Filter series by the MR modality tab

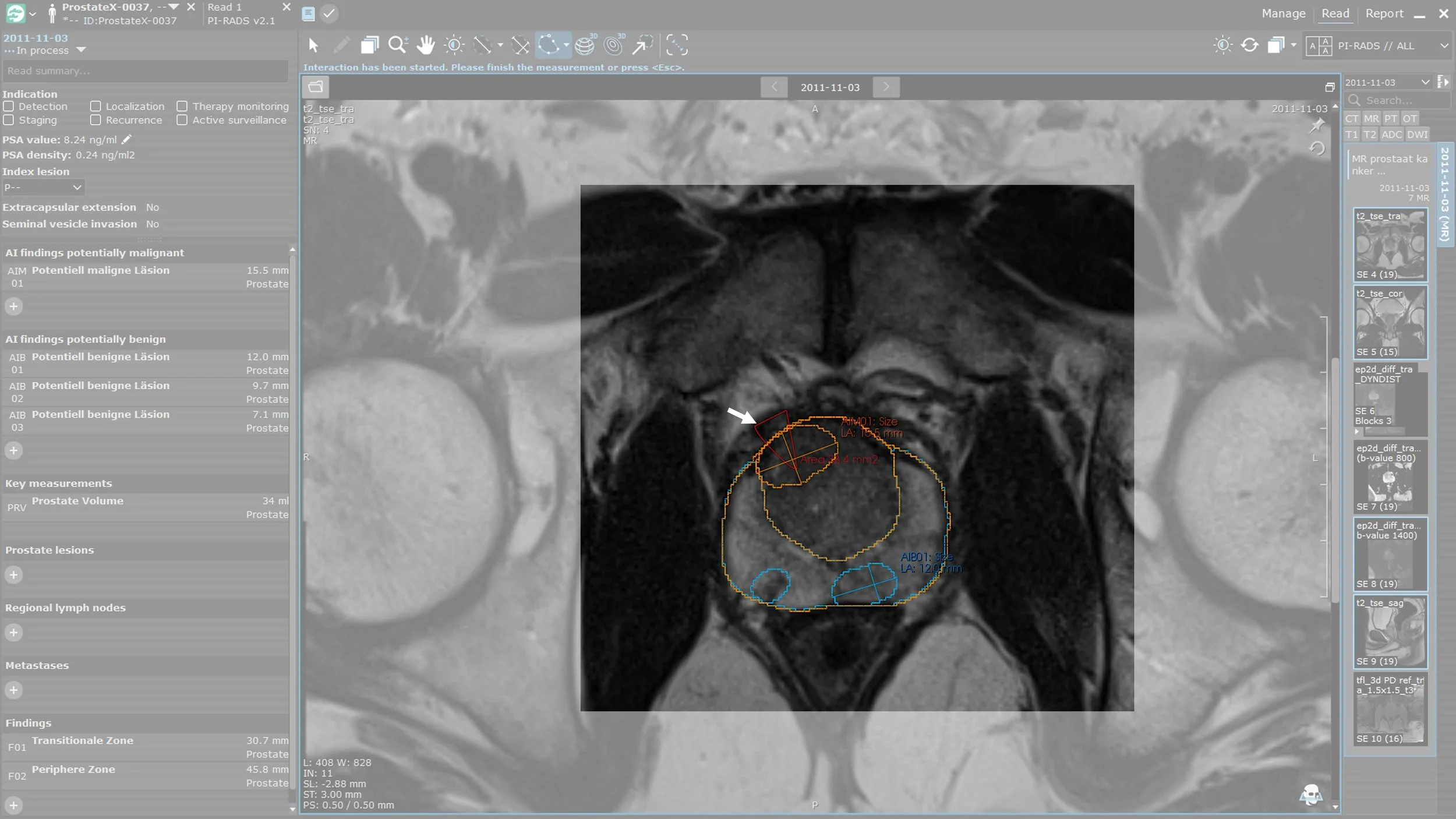(1372, 118)
